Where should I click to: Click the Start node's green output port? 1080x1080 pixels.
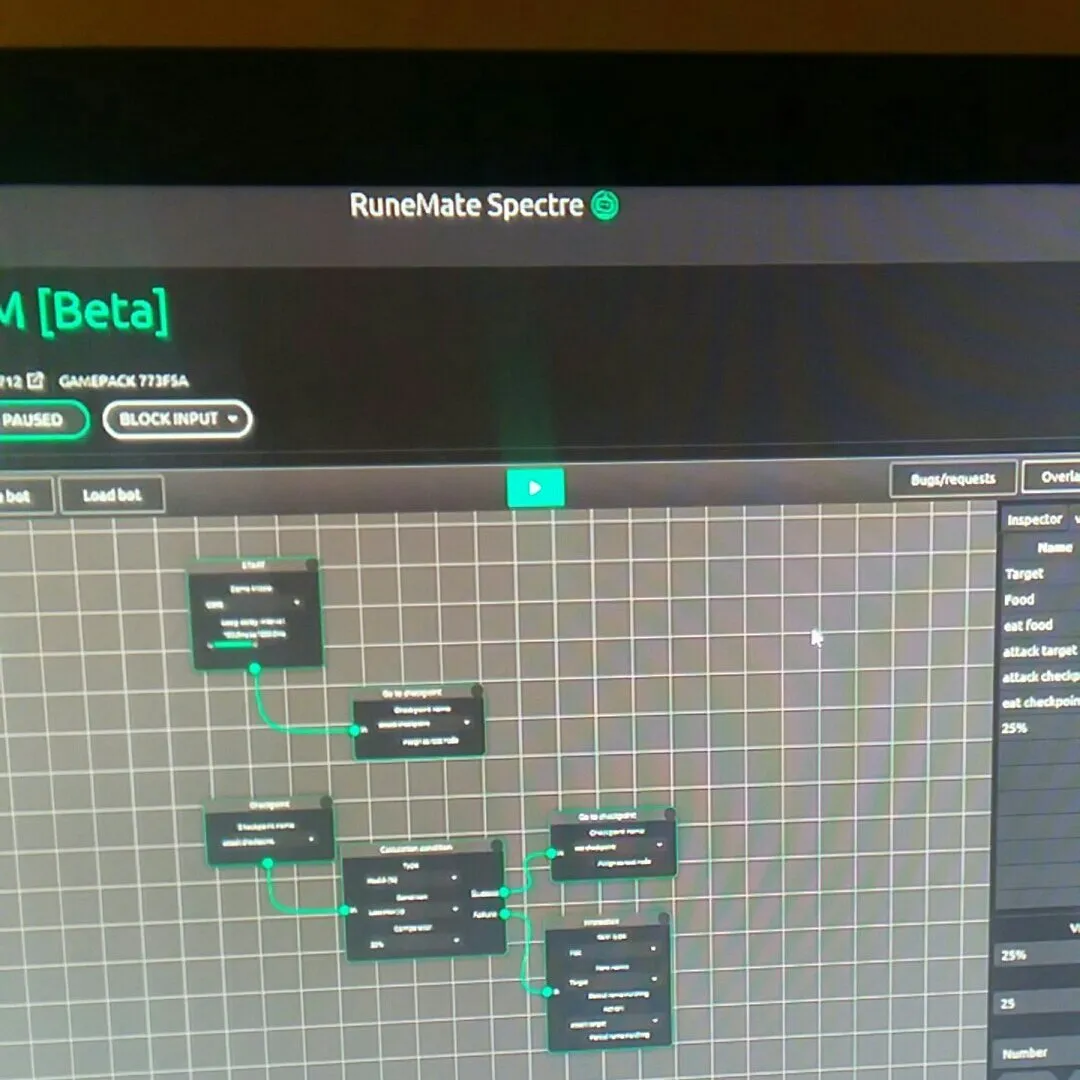(254, 668)
